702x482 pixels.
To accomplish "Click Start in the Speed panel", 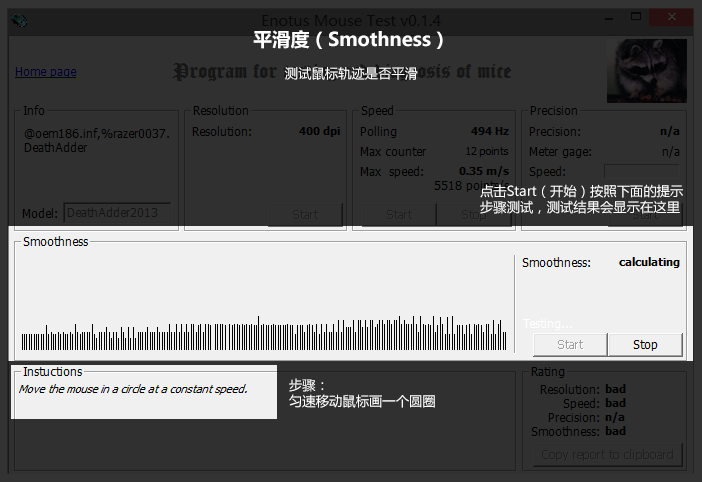I will (x=399, y=215).
